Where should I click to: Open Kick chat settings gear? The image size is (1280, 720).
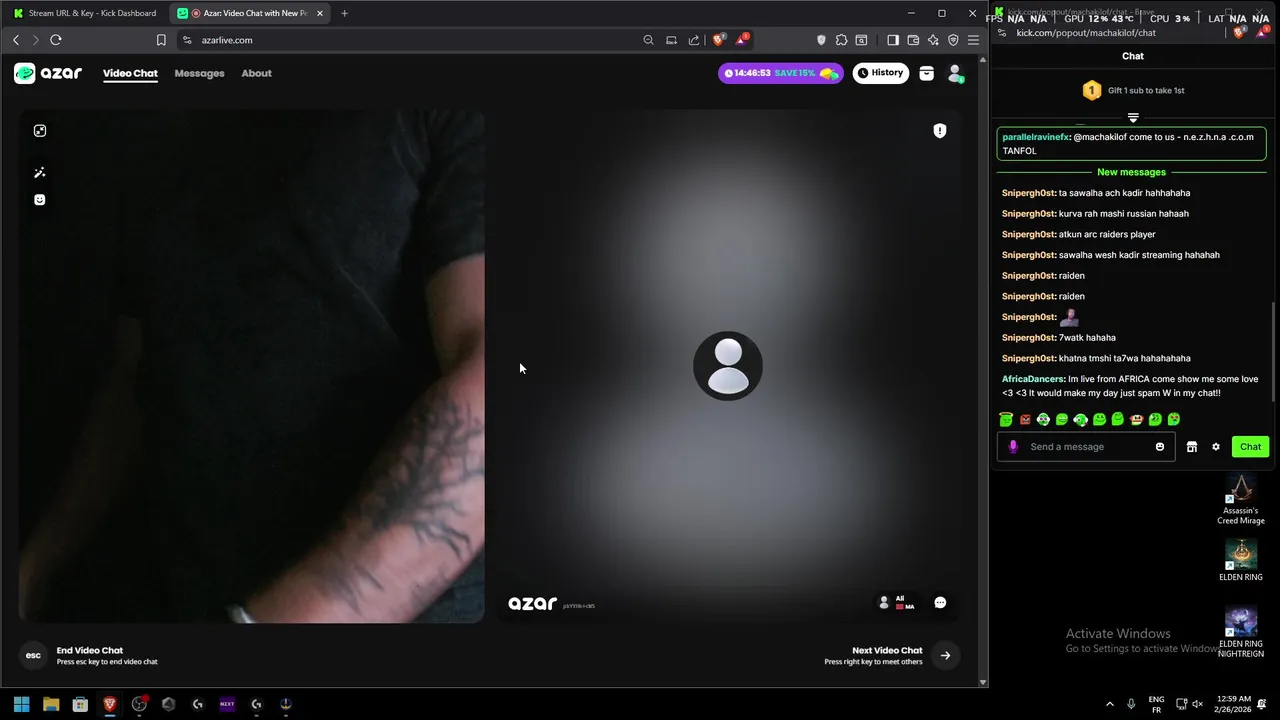tap(1216, 447)
